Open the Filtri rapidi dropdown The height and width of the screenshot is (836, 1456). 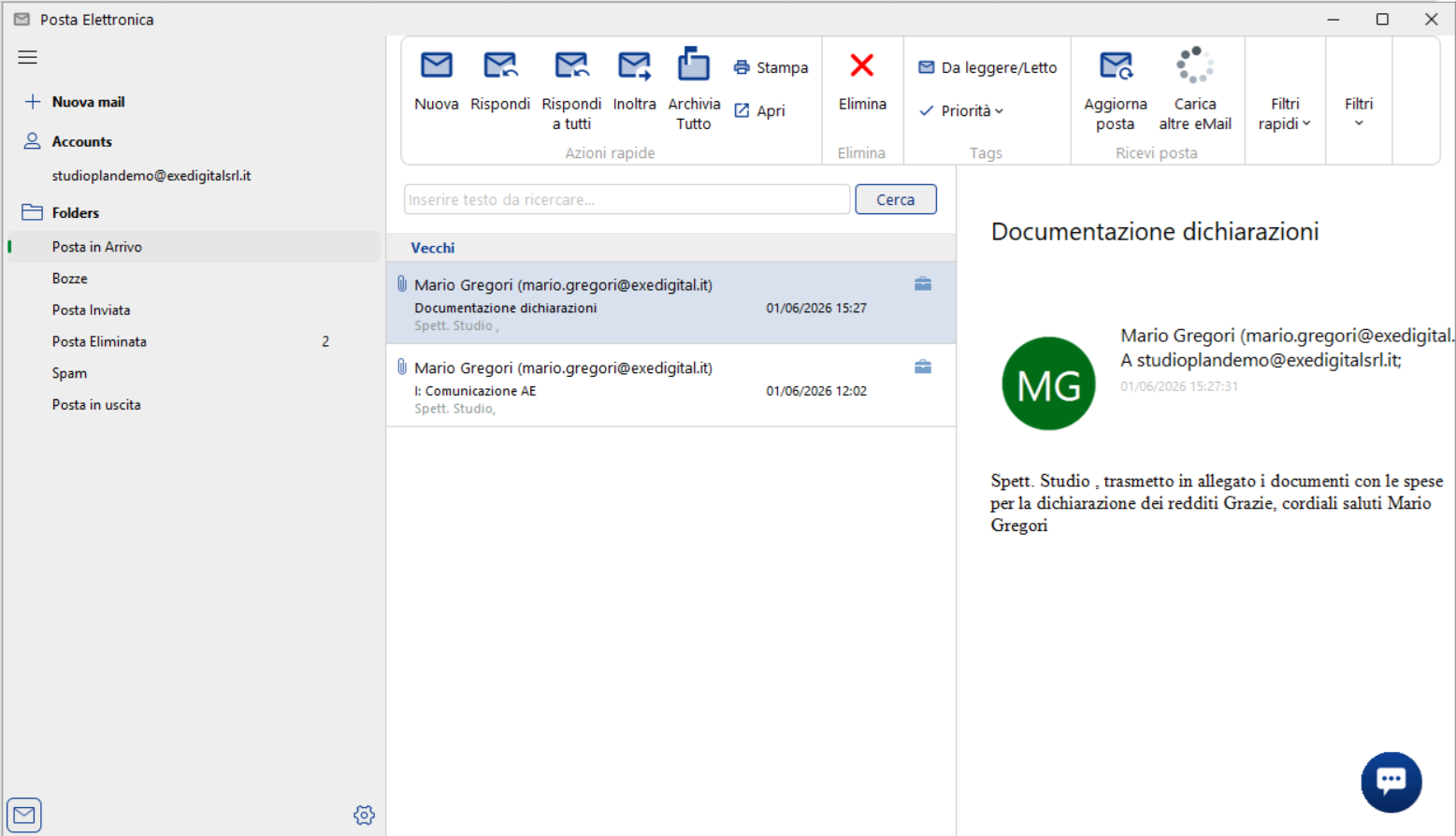click(x=1285, y=113)
